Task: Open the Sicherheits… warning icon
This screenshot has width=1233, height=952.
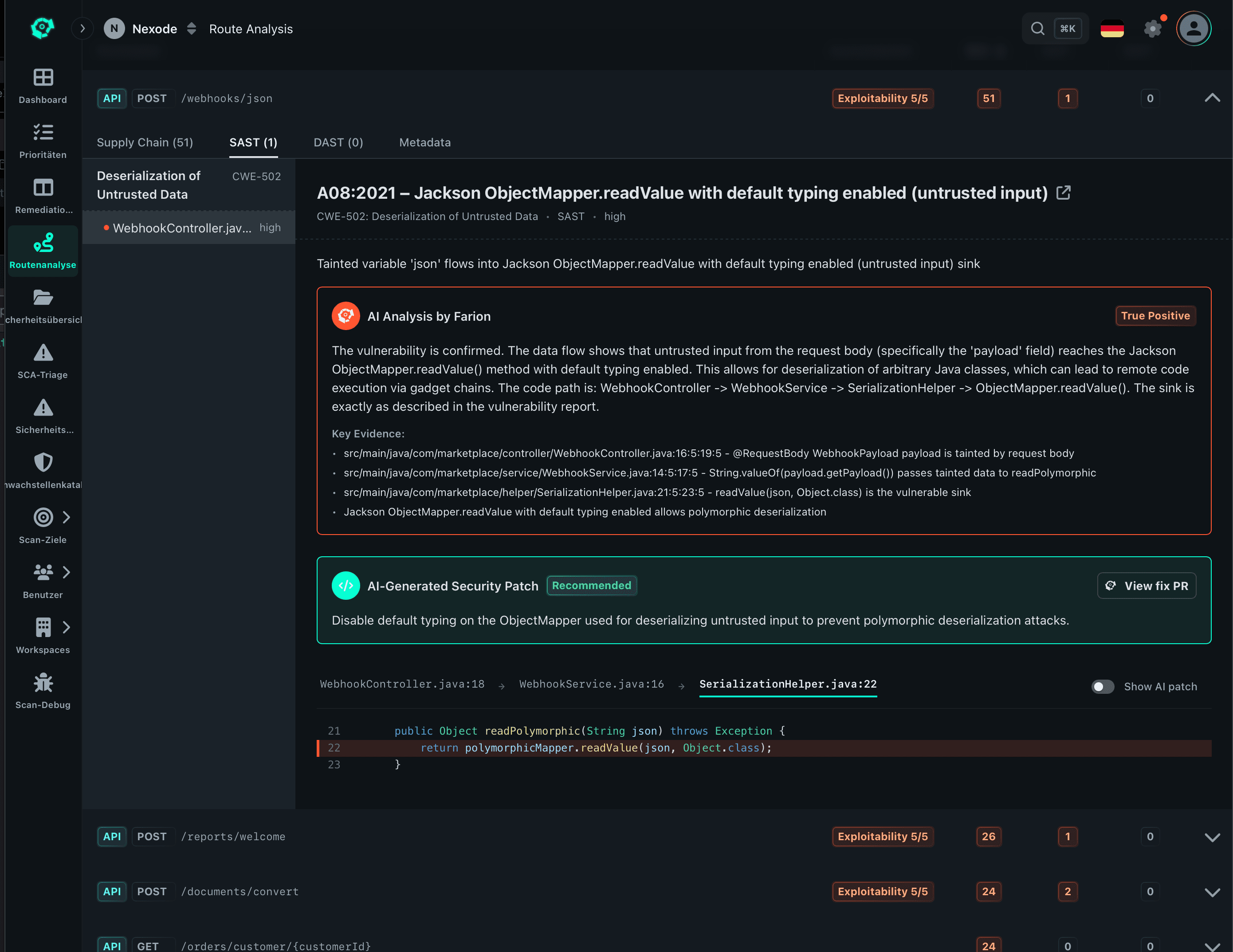Action: click(43, 407)
